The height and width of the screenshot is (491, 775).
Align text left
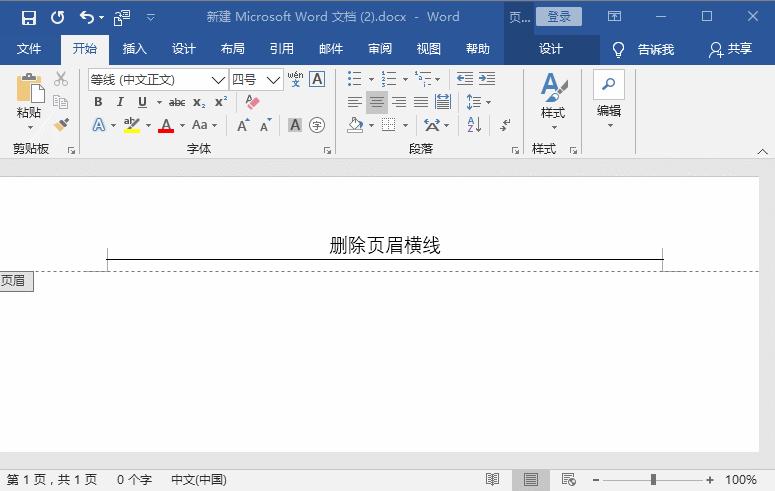tap(354, 102)
